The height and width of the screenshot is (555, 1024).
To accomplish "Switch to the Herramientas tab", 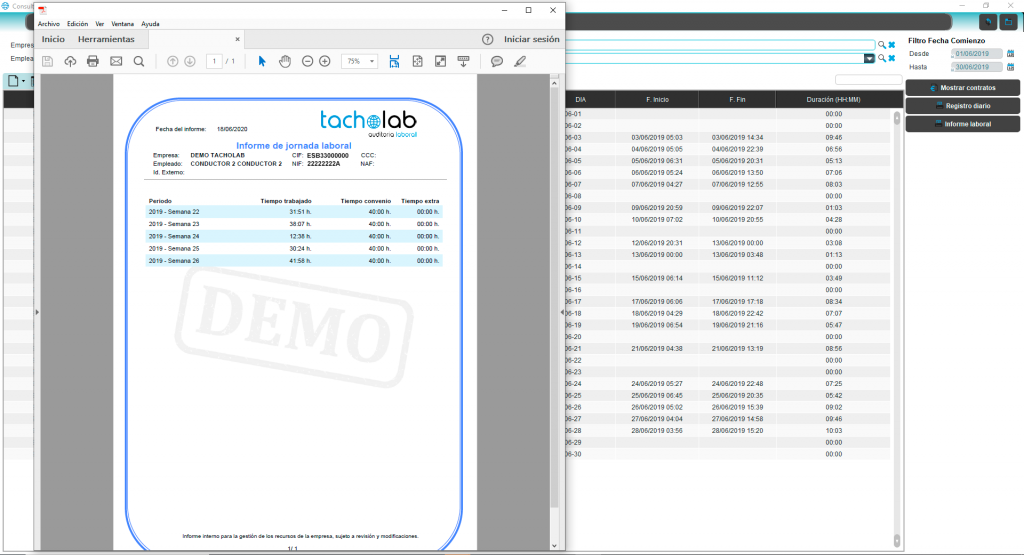I will [106, 39].
